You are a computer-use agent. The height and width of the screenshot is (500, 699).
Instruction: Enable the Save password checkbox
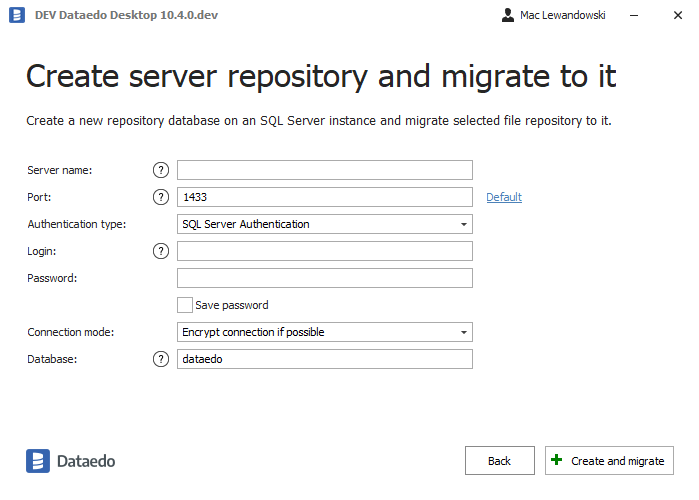[x=184, y=305]
